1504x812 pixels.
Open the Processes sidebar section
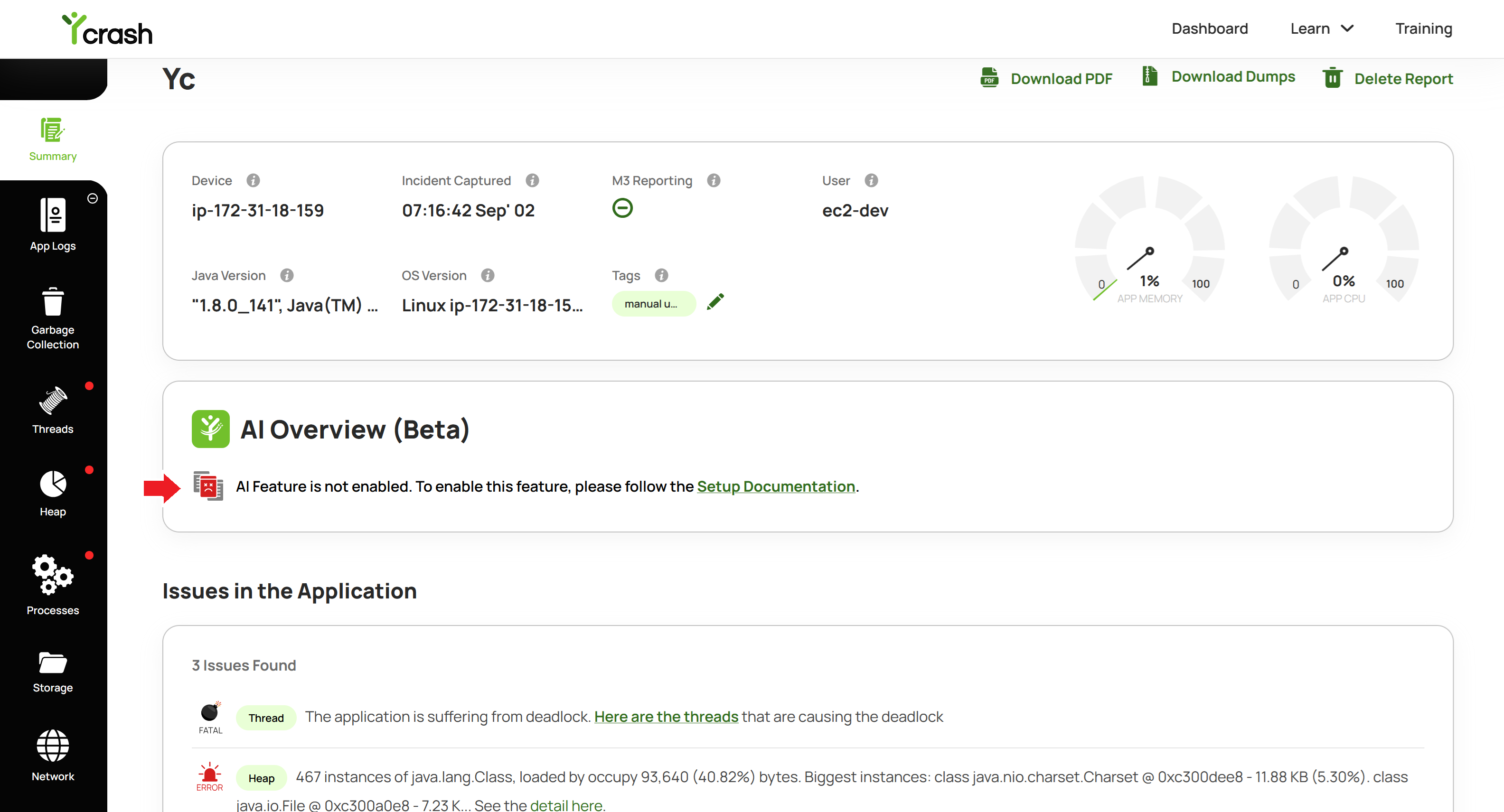(x=53, y=585)
